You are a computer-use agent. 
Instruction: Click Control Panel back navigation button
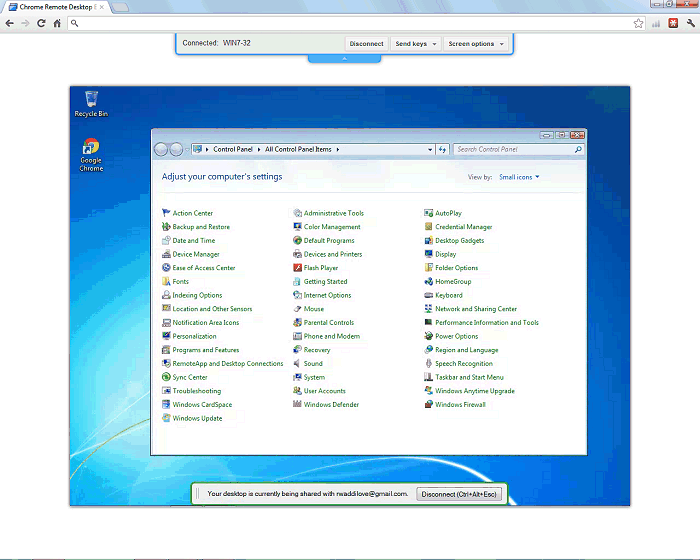coord(161,150)
